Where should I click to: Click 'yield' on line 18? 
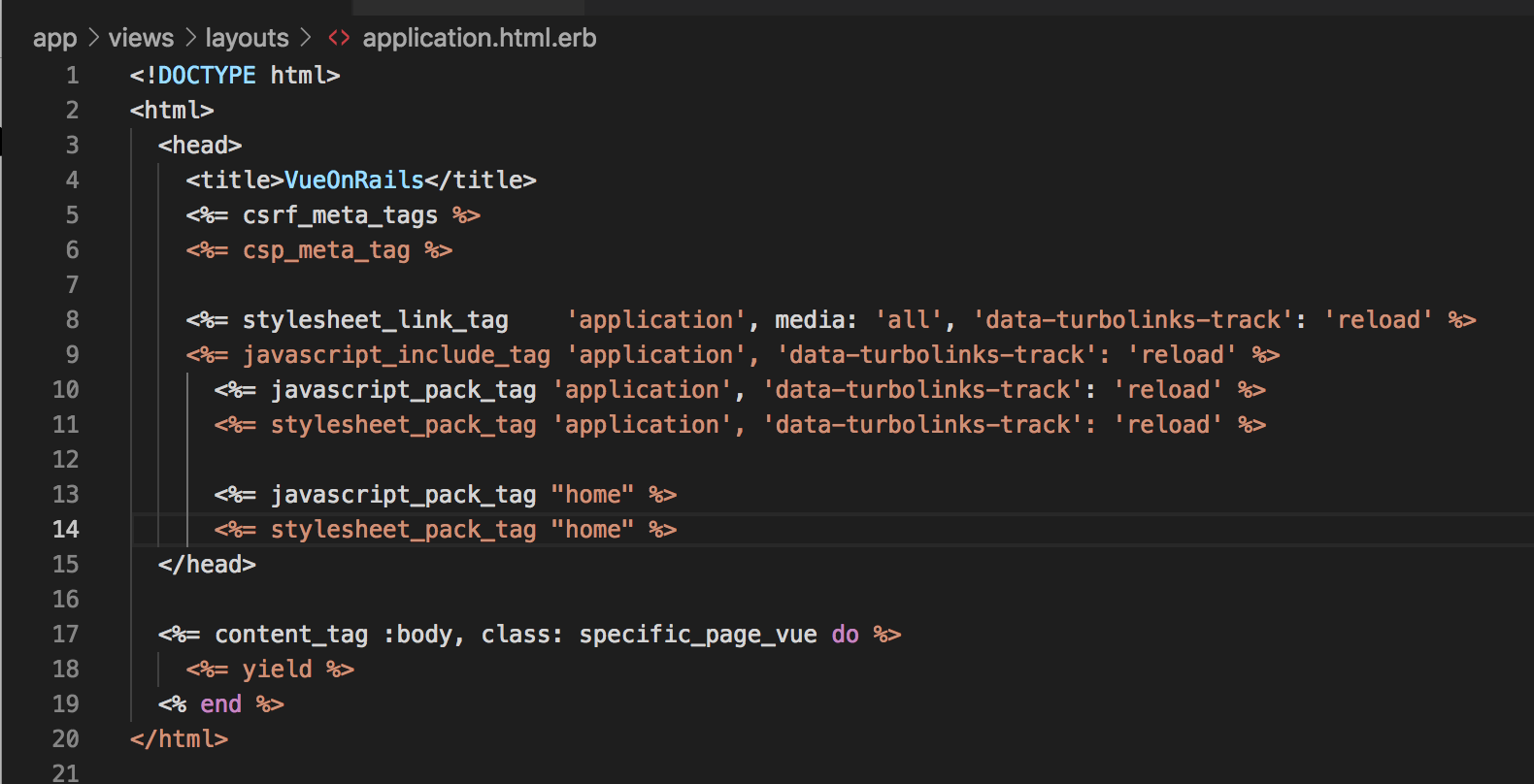coord(277,670)
